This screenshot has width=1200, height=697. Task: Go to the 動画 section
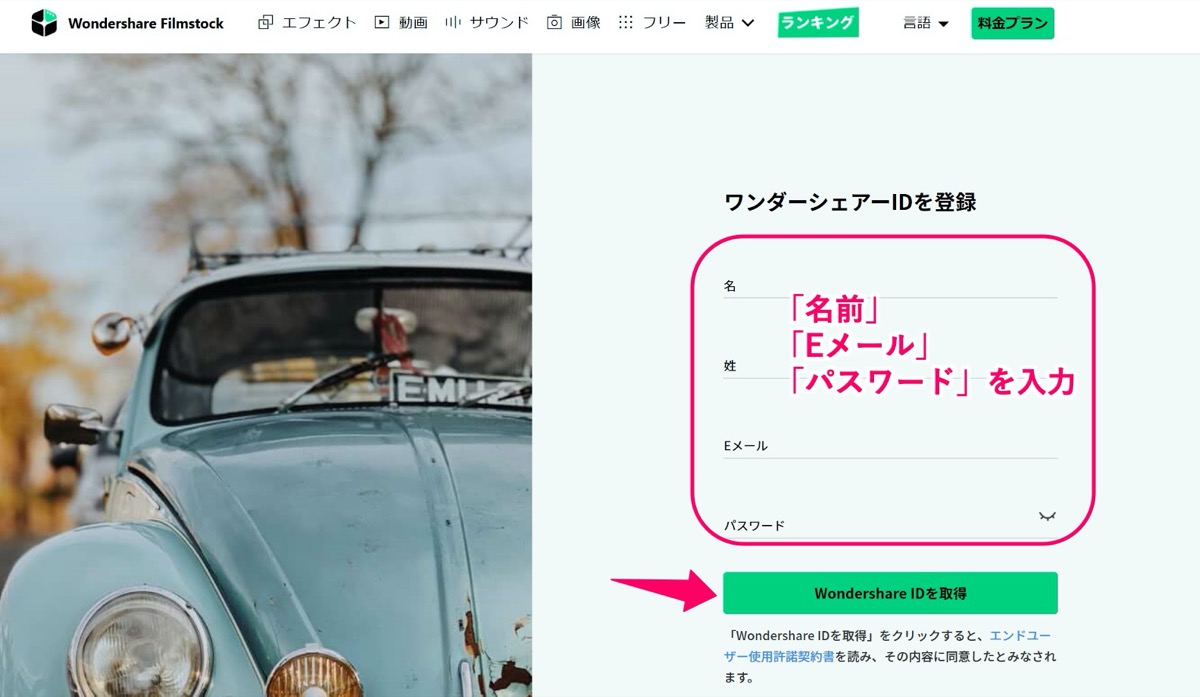pyautogui.click(x=413, y=22)
